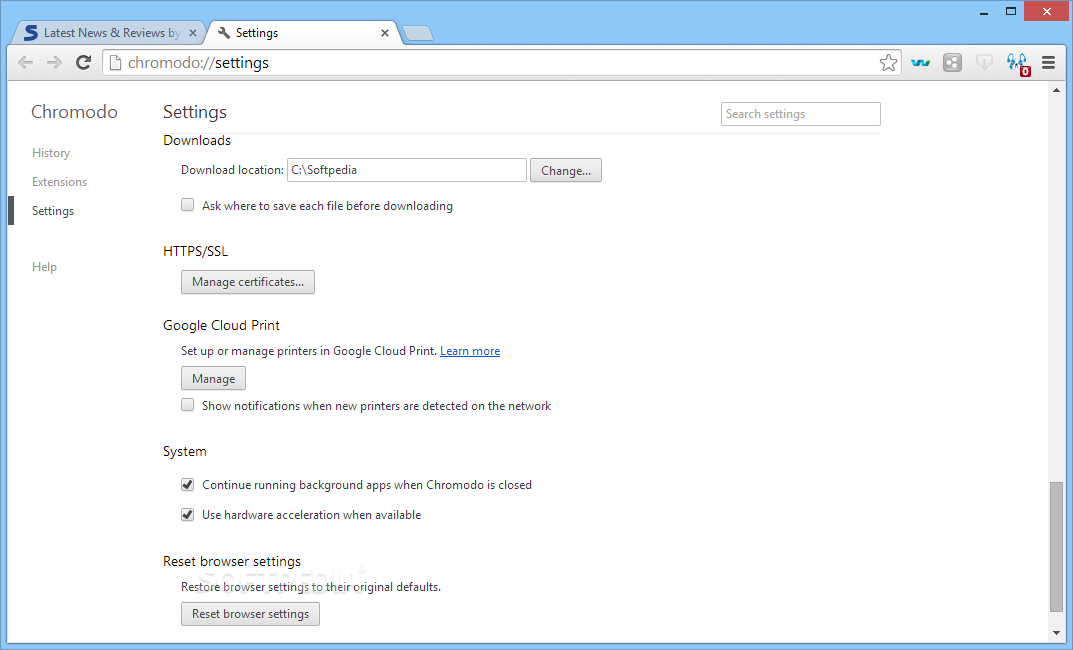Click the Google Cloud Print heading
Viewport: 1073px width, 650px height.
coord(221,326)
